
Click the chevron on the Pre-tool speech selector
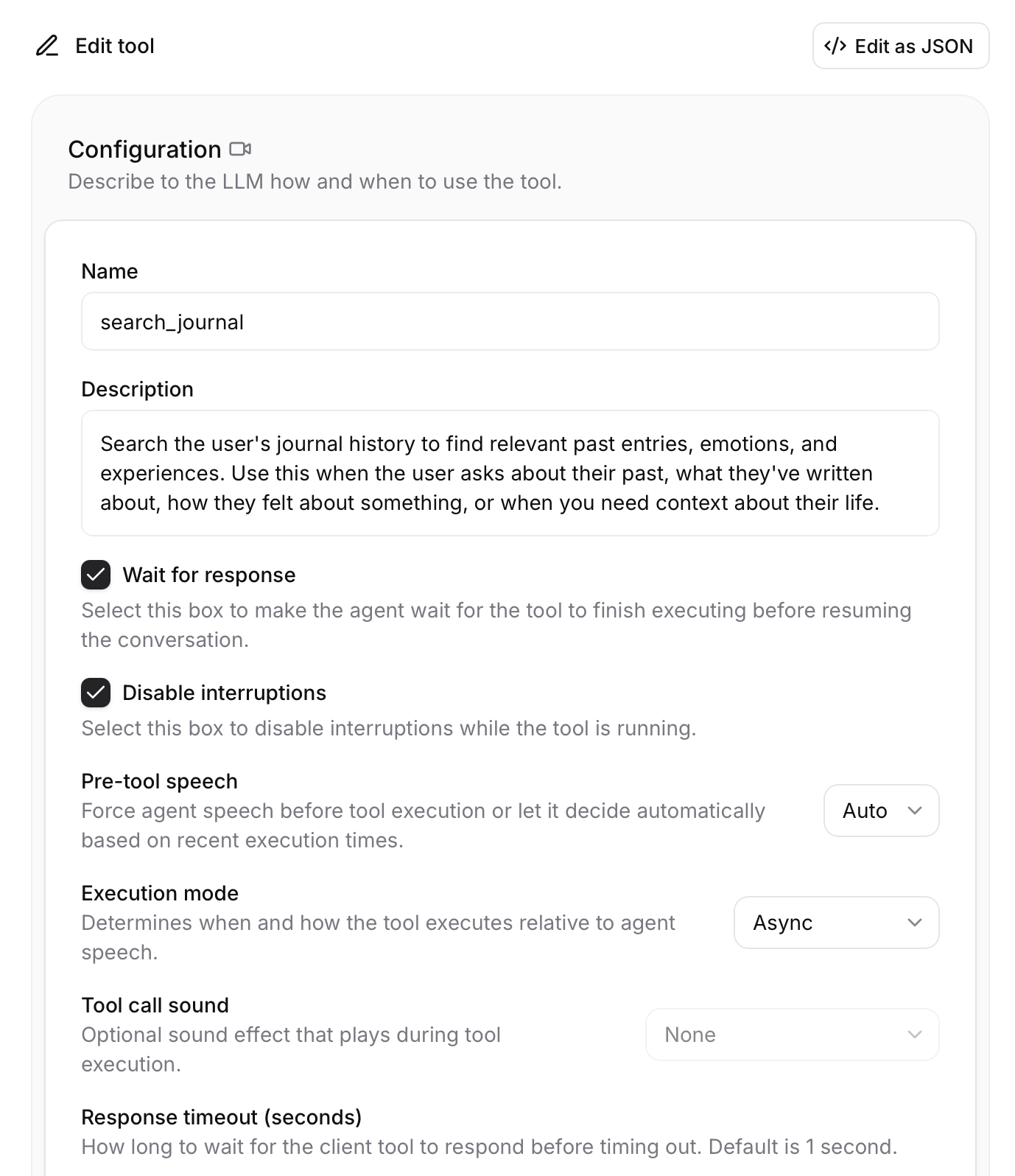pyautogui.click(x=916, y=811)
